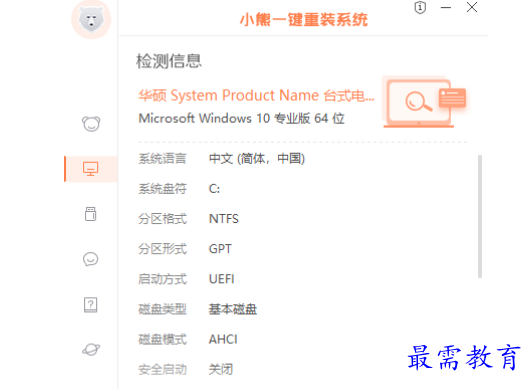The width and height of the screenshot is (529, 389).
Task: Click the GPT value
Action: pyautogui.click(x=220, y=249)
